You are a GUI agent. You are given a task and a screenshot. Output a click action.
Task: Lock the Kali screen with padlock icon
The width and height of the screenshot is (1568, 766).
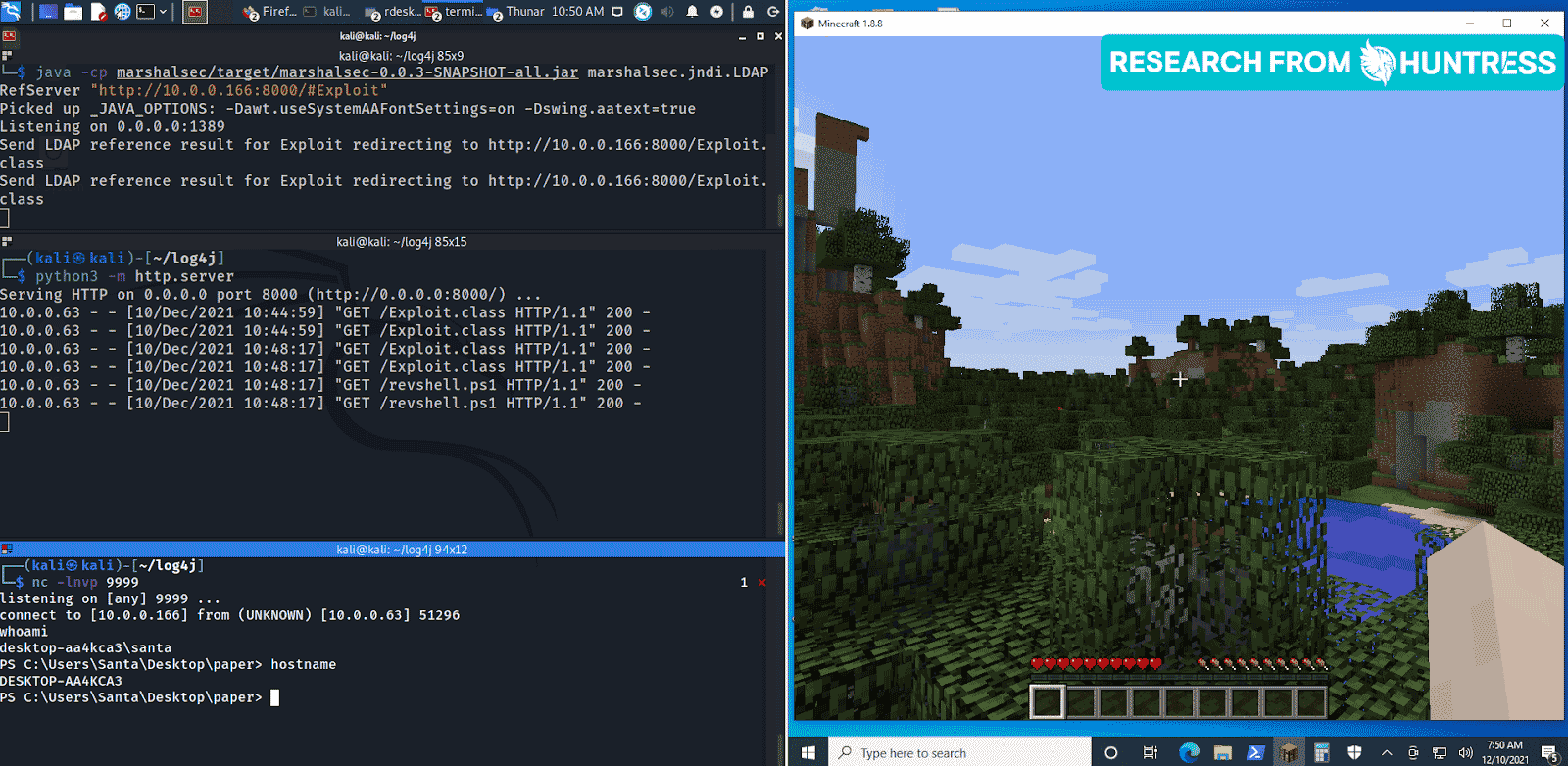point(748,12)
